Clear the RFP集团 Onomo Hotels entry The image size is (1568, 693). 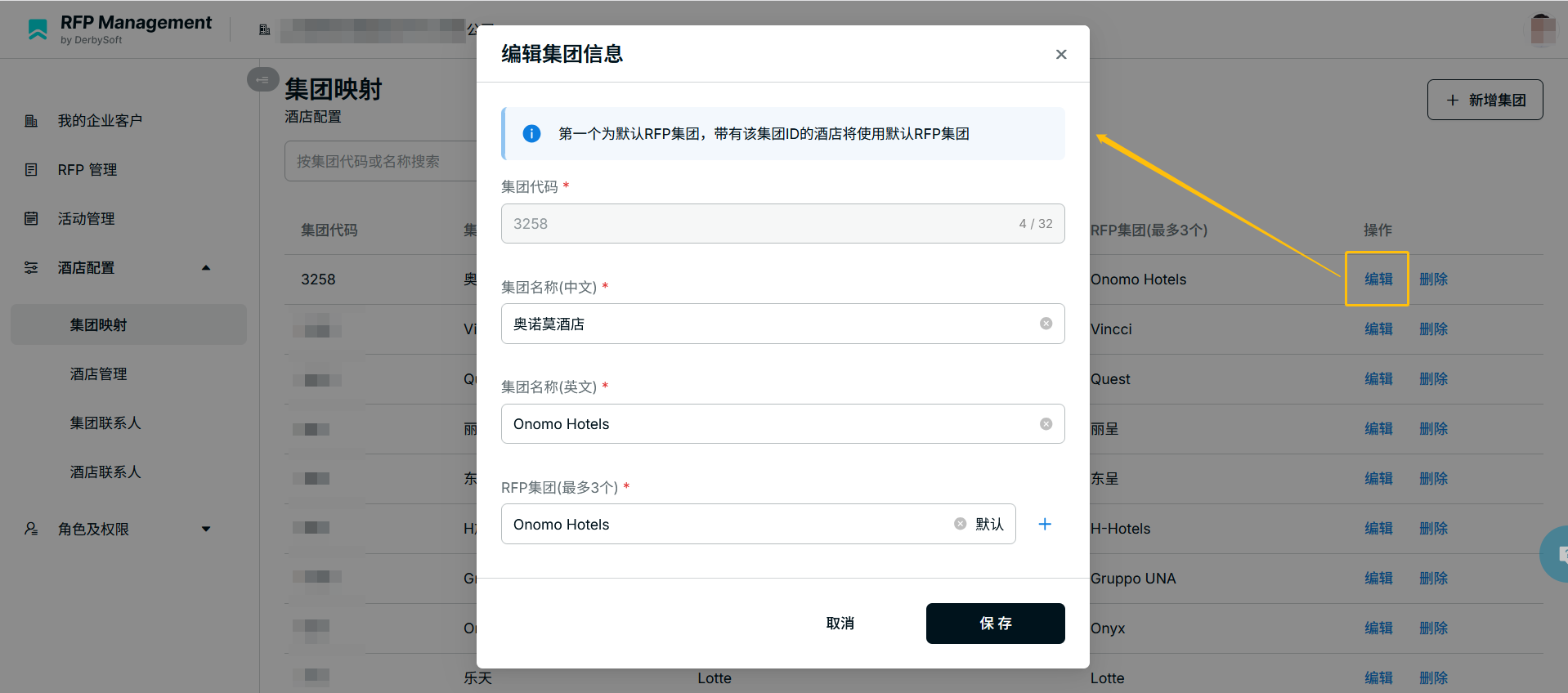tap(960, 524)
